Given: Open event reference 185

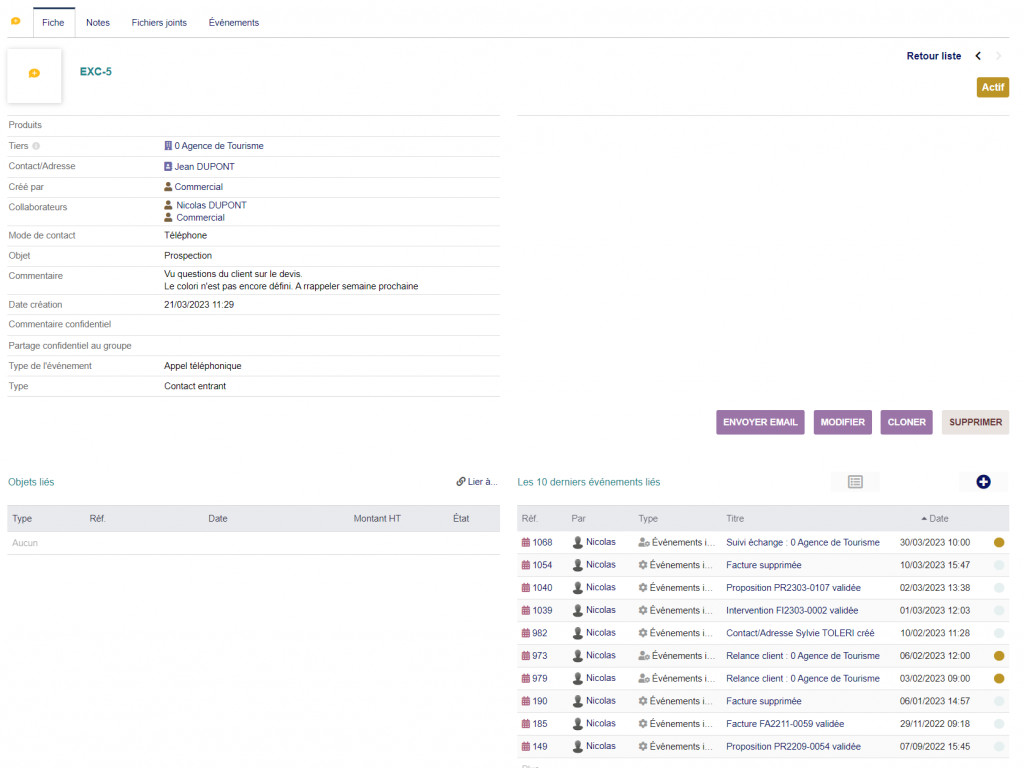Looking at the screenshot, I should tap(534, 724).
